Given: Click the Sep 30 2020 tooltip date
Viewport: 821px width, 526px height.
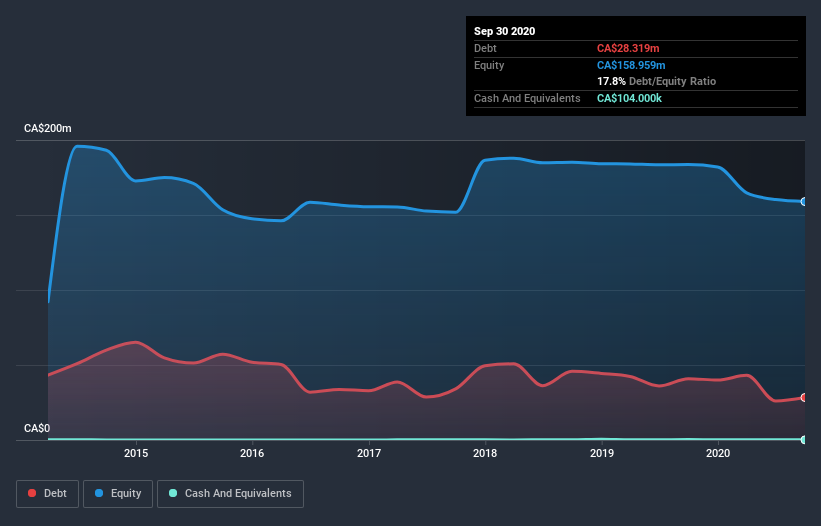Looking at the screenshot, I should 505,31.
